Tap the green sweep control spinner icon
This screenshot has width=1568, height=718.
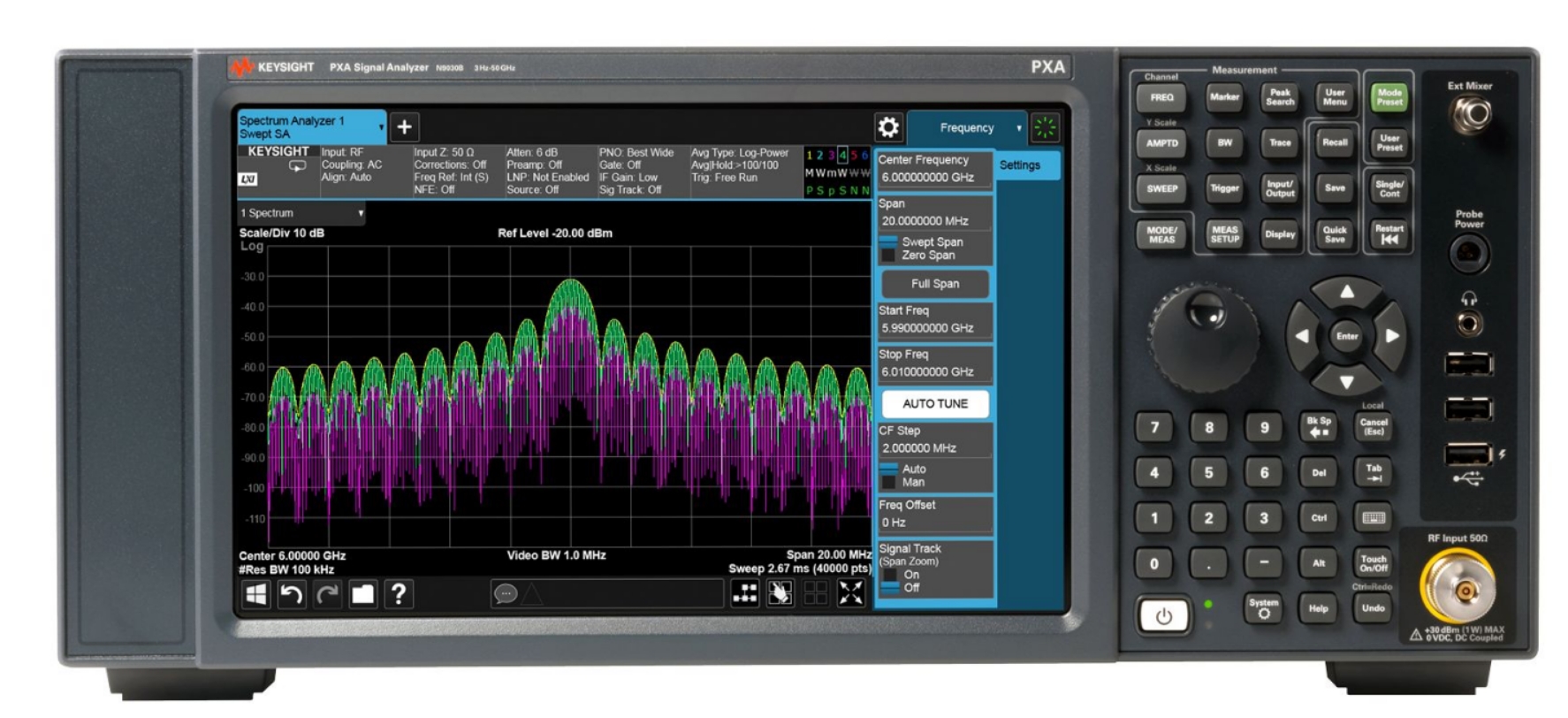[1046, 128]
